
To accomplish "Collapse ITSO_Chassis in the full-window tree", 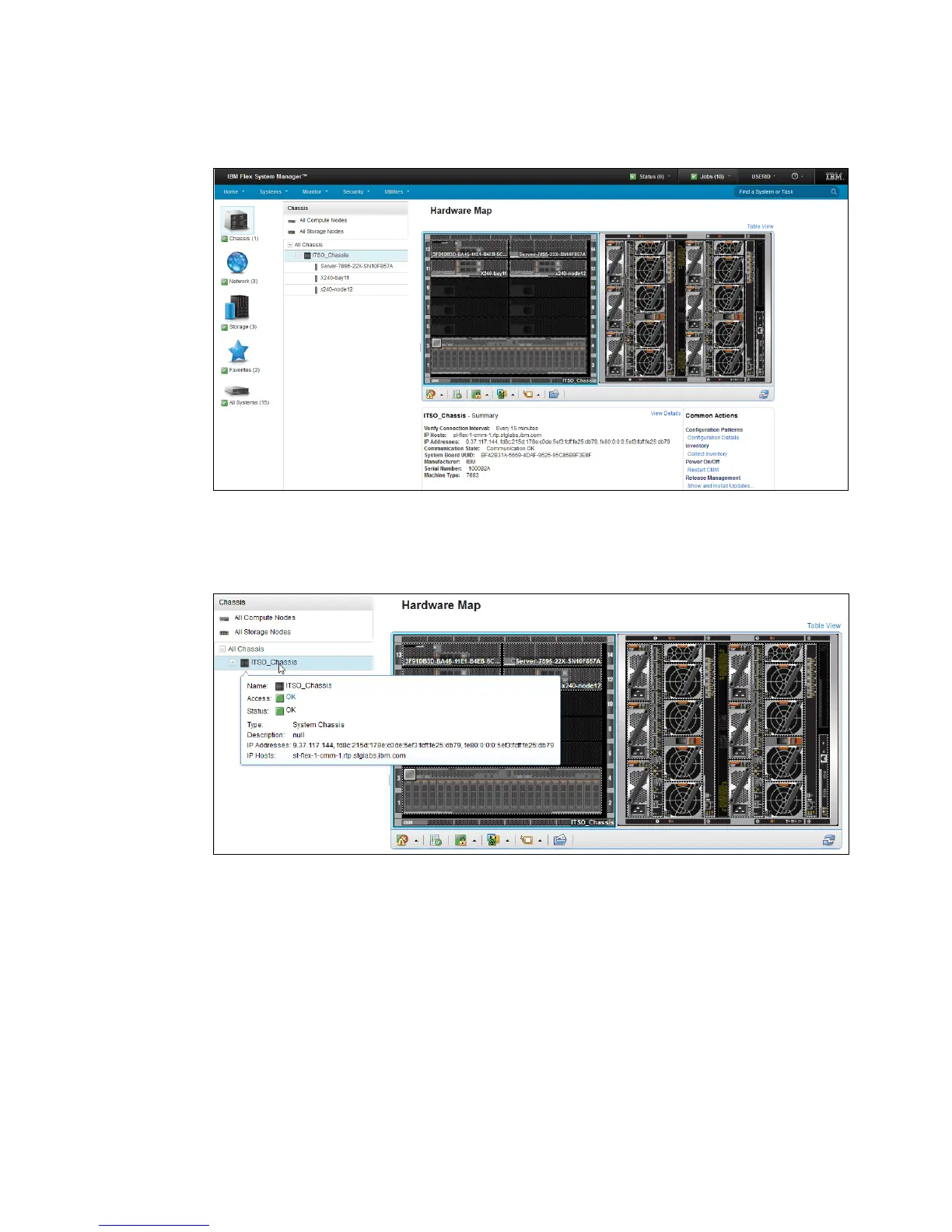I will [298, 255].
